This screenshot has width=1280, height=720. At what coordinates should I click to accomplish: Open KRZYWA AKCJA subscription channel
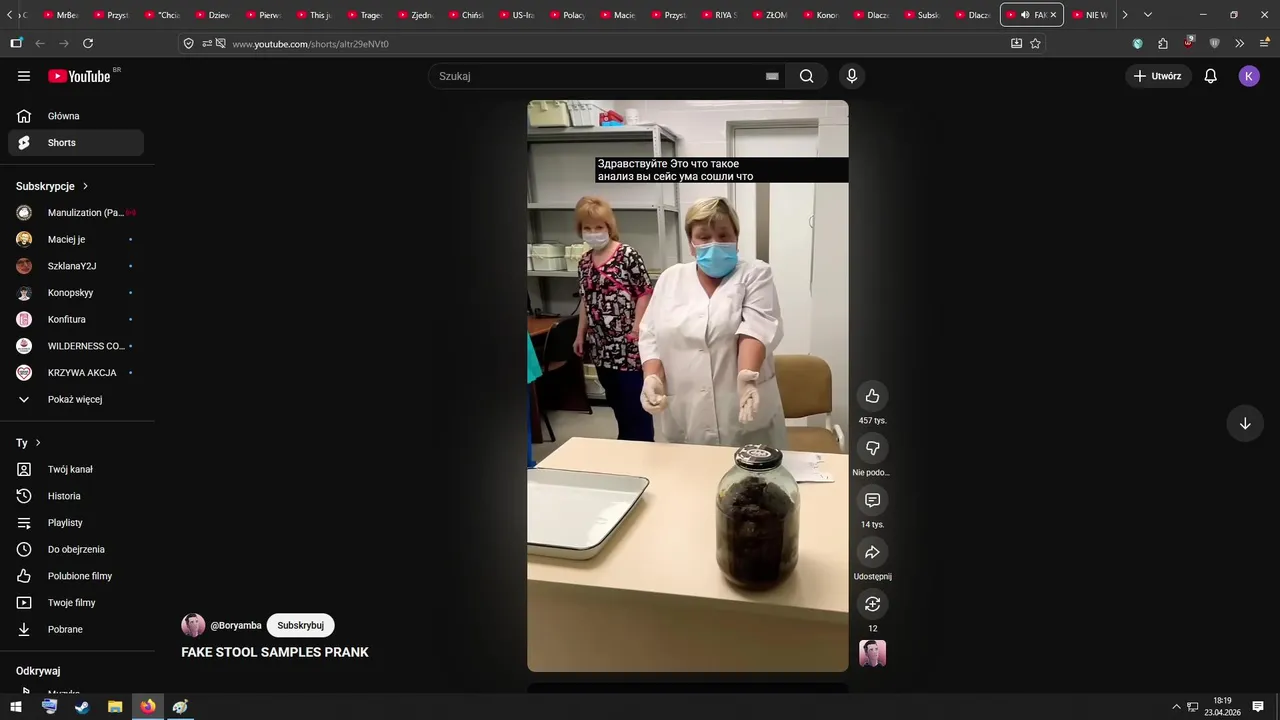pos(76,373)
